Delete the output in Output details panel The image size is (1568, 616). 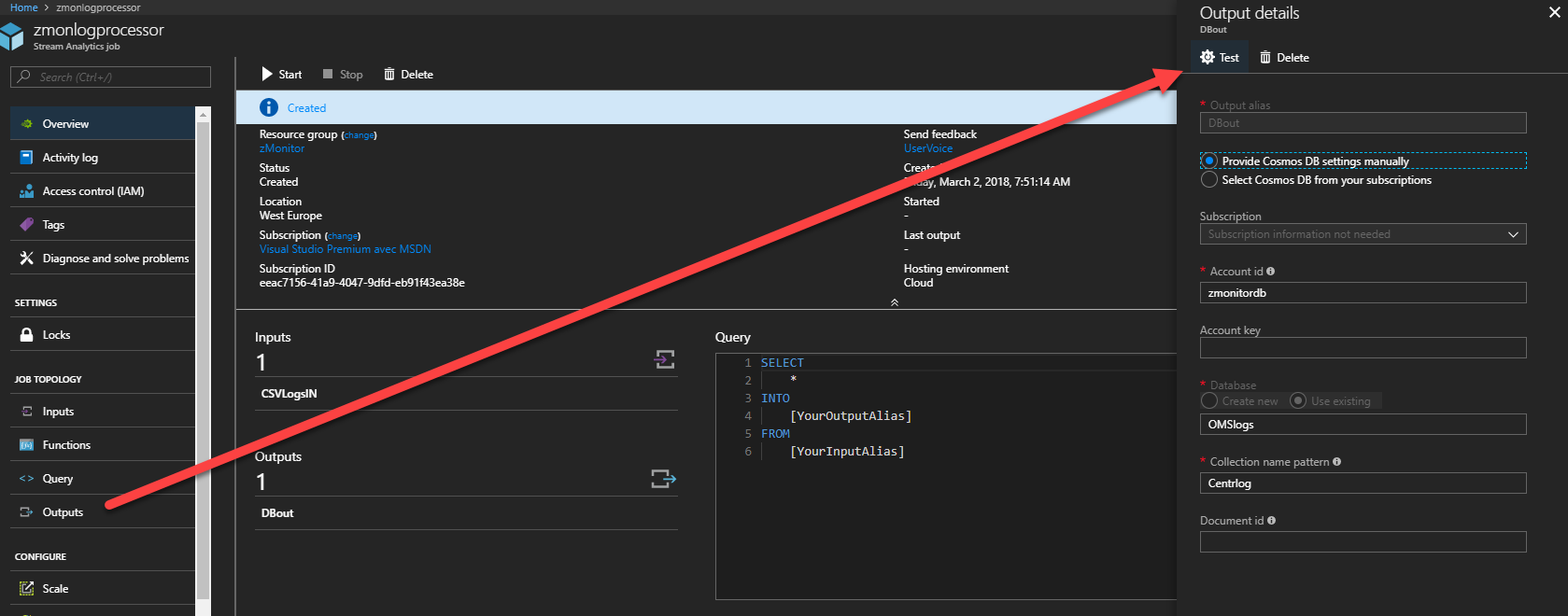pyautogui.click(x=1284, y=58)
